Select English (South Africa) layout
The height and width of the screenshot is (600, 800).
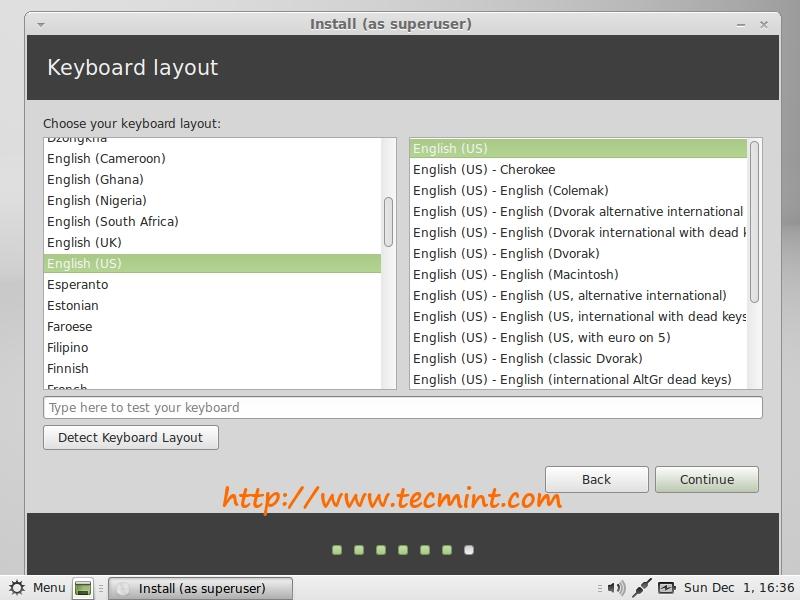[x=212, y=221]
